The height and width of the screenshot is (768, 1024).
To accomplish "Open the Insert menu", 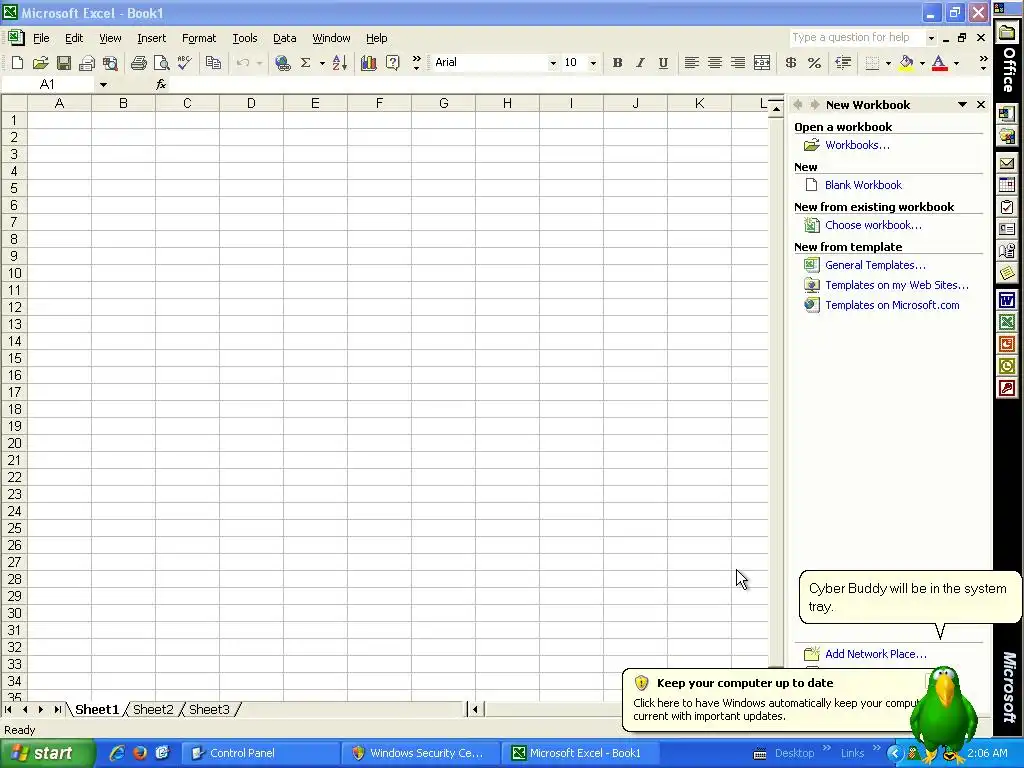I will 152,38.
